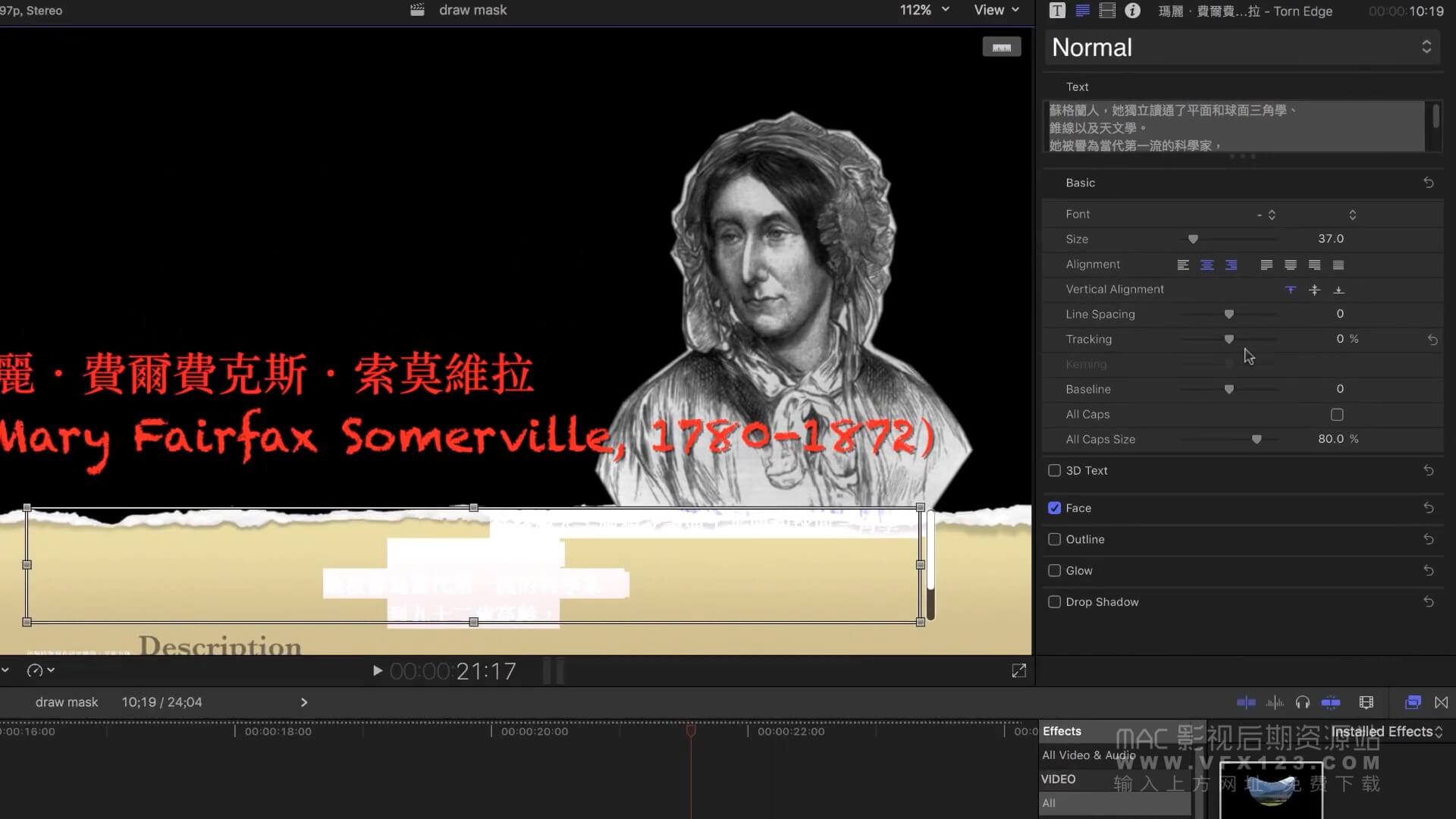
Task: Toggle the viewer ruler overlay button
Action: (x=1002, y=47)
